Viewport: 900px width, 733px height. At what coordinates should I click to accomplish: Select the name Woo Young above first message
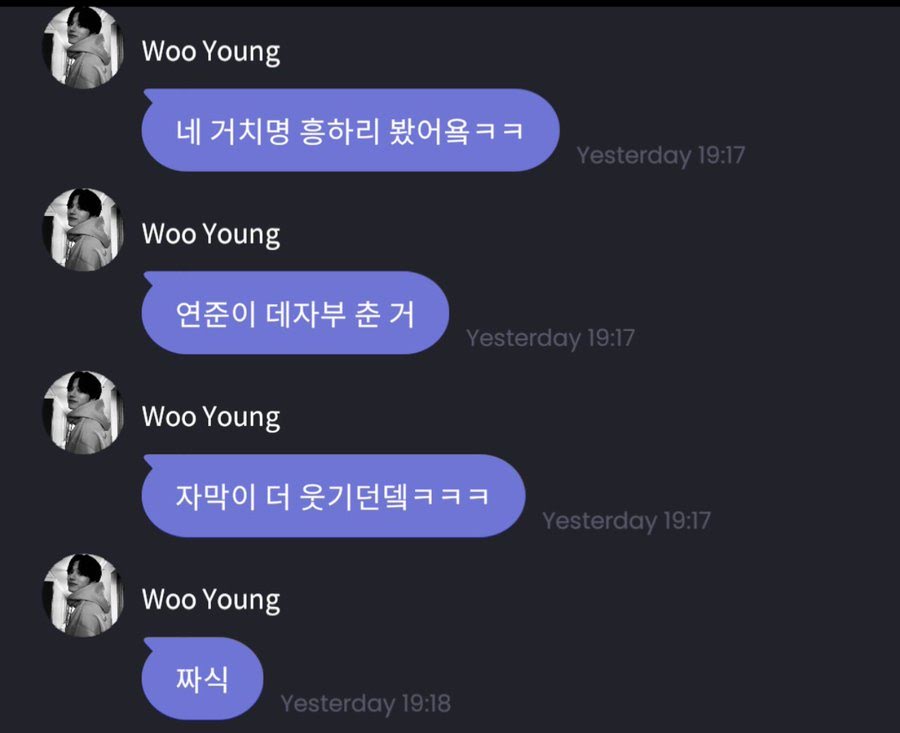click(211, 52)
